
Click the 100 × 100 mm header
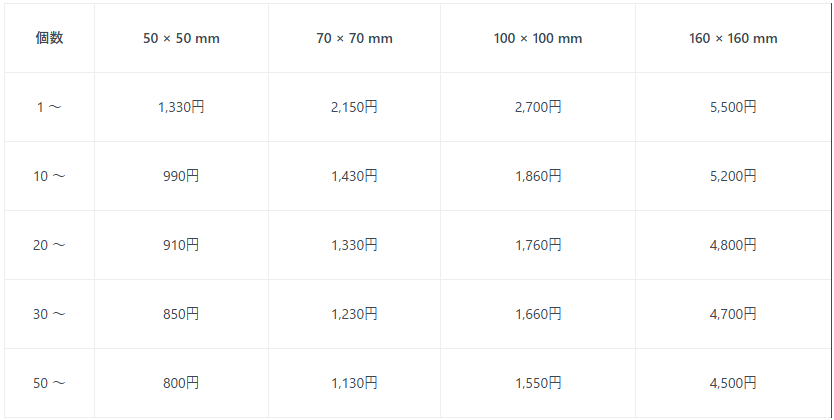pyautogui.click(x=538, y=38)
